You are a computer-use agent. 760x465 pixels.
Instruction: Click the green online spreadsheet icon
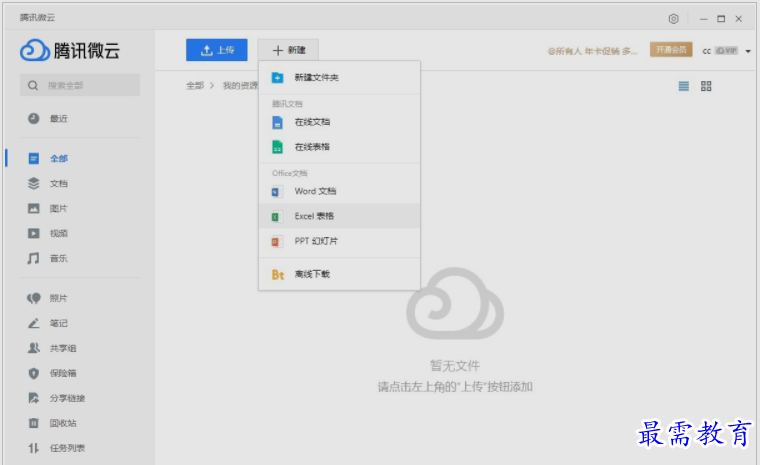[277, 147]
